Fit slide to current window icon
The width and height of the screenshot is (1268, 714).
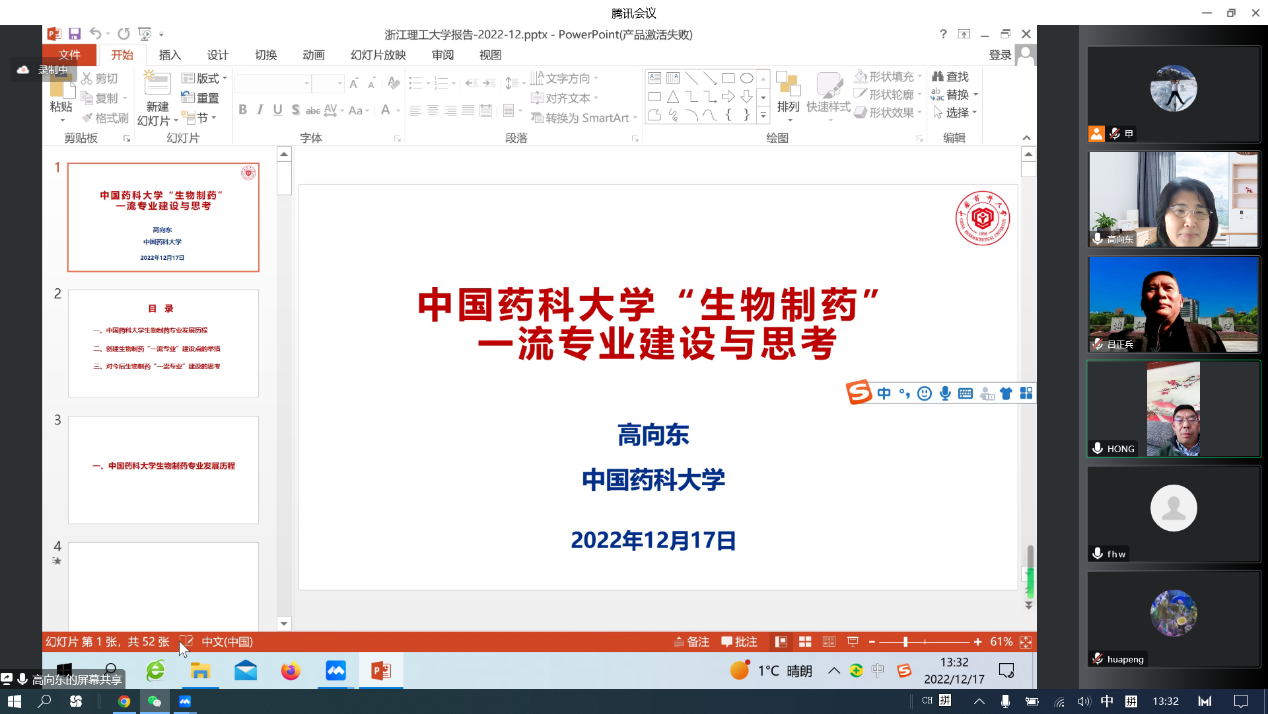click(1025, 642)
